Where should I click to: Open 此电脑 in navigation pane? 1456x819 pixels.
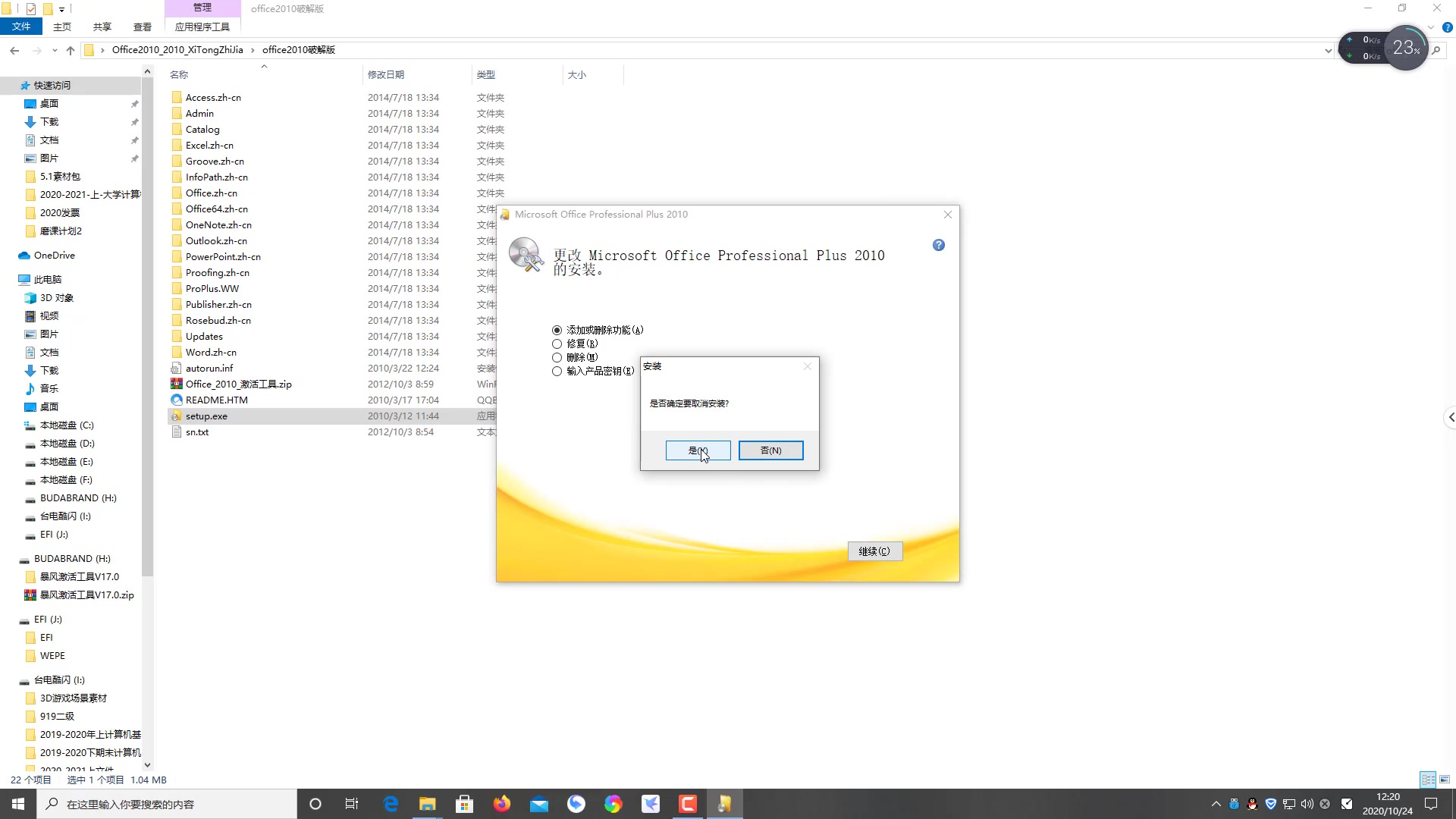coord(48,279)
